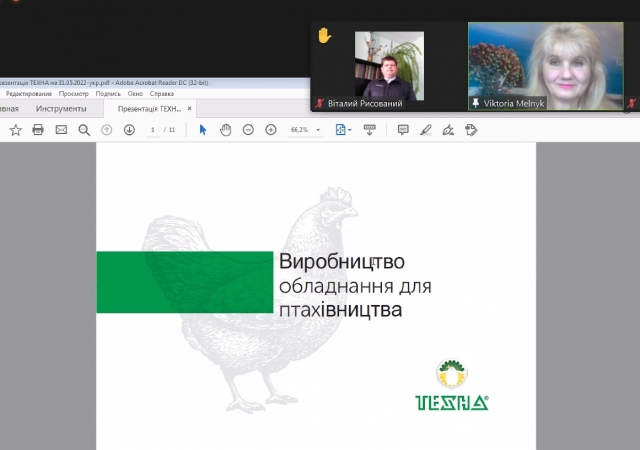Click the ТЕХНА logo on the slide
The image size is (640, 450).
452,385
